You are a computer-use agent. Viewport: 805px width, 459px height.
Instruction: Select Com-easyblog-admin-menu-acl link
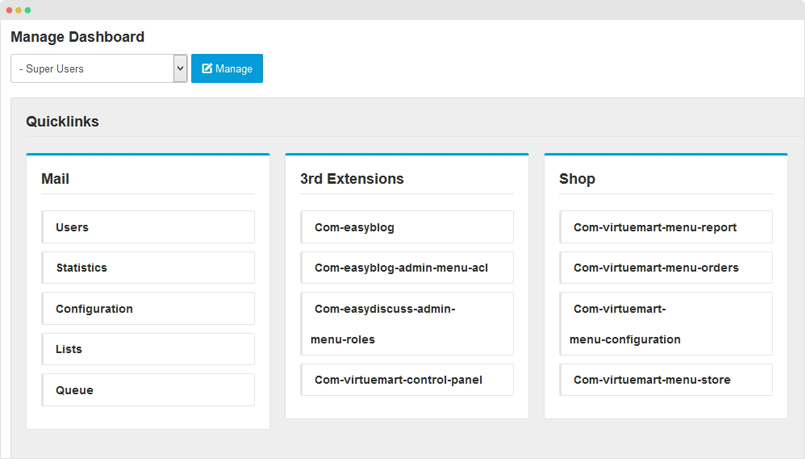pos(407,267)
